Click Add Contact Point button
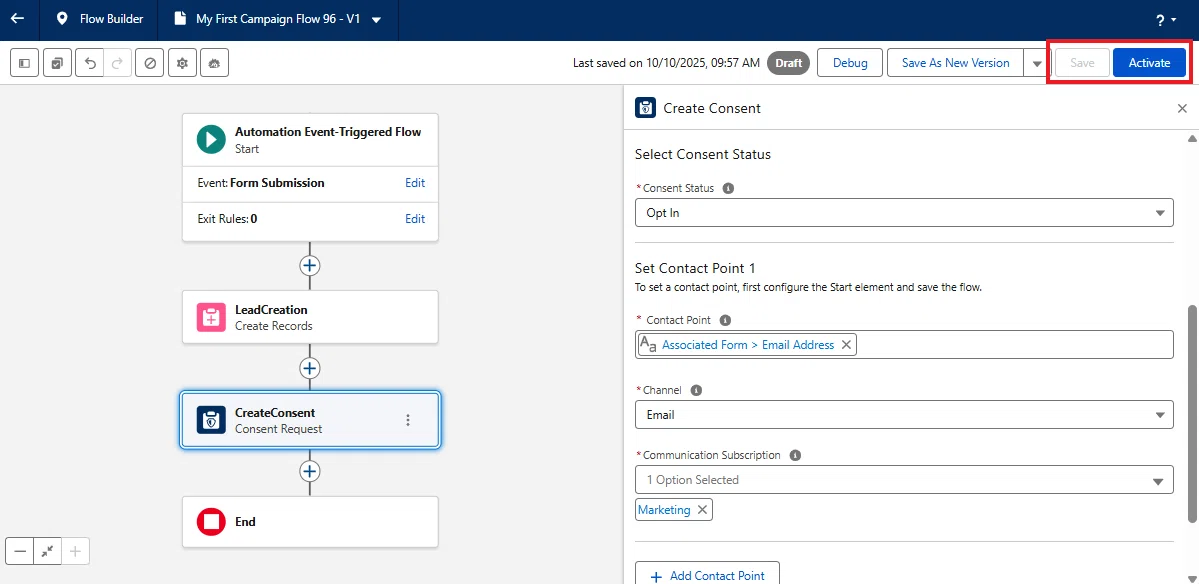1199x584 pixels. click(x=707, y=576)
